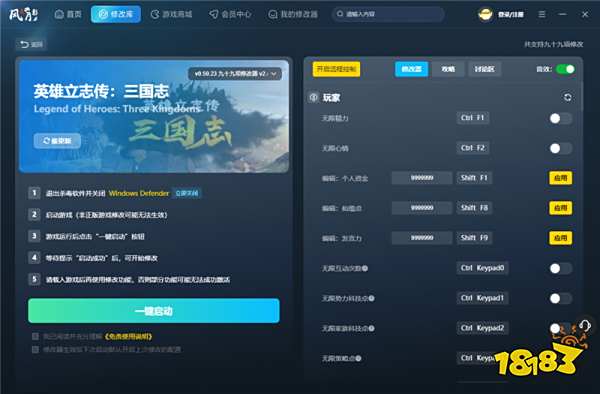Apply the Shift F9 value with 应用
The image size is (600, 394).
click(x=561, y=238)
